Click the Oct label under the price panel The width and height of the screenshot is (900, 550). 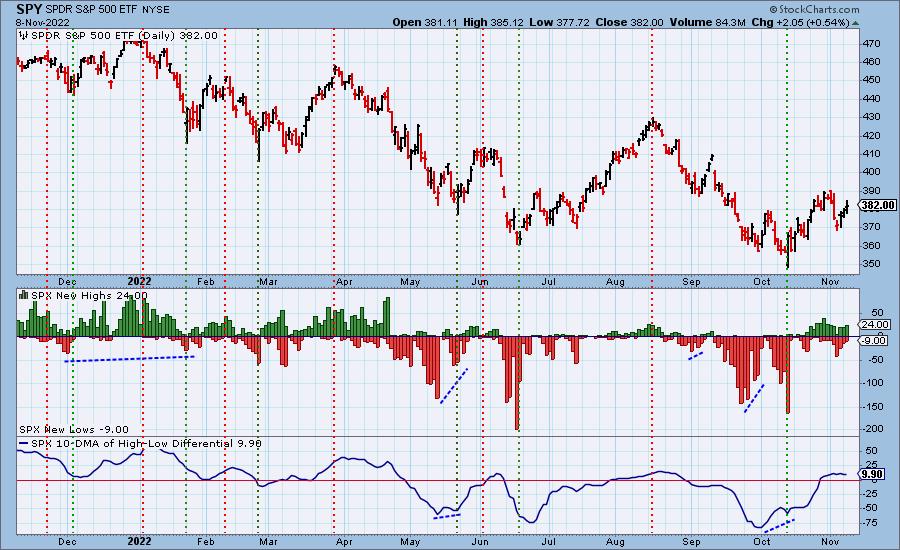click(x=762, y=282)
